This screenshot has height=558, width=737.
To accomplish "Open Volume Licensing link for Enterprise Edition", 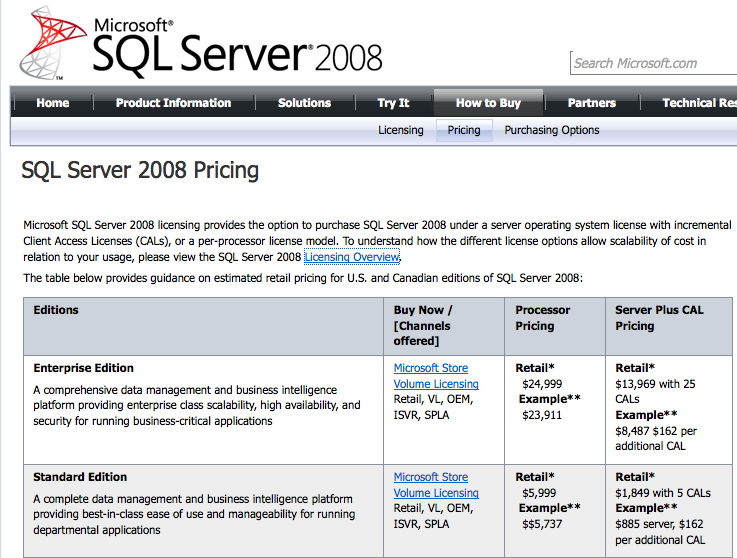I will 436,384.
